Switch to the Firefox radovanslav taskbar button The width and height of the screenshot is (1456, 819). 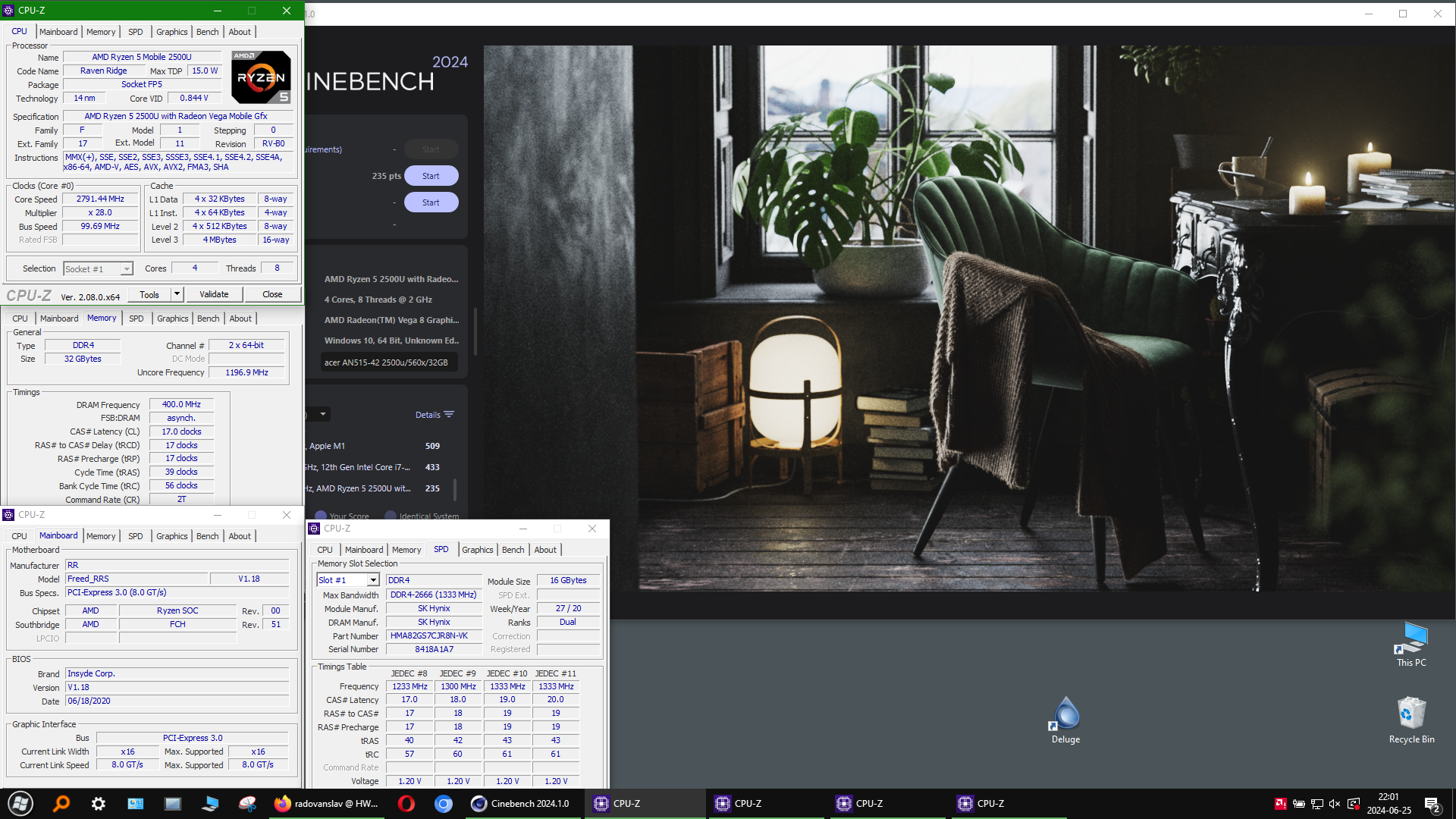coord(327,803)
